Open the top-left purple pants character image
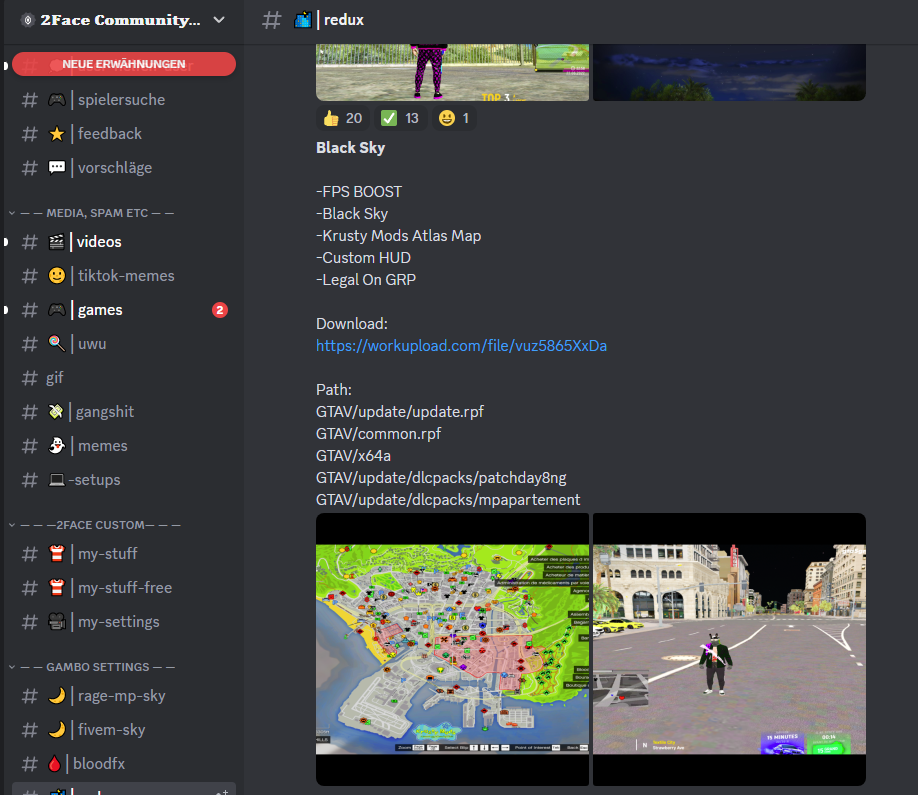 coord(453,72)
